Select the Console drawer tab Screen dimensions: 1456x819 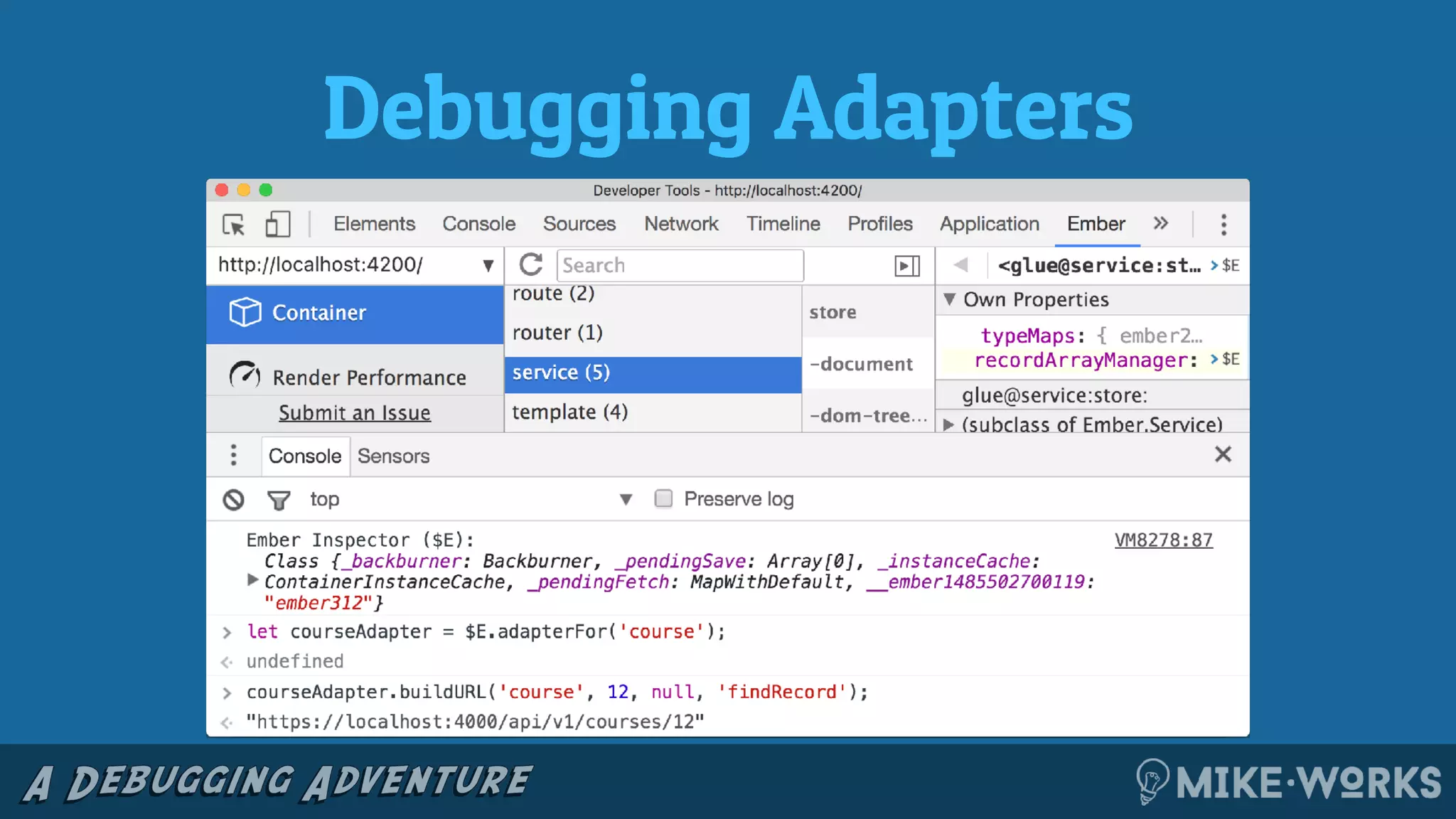point(305,456)
